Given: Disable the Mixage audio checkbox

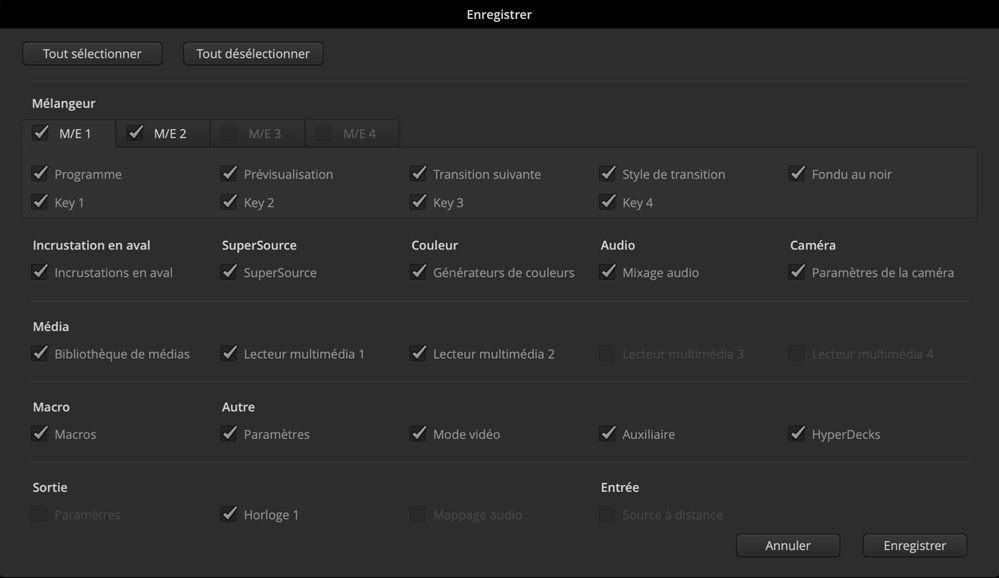Looking at the screenshot, I should [x=608, y=272].
